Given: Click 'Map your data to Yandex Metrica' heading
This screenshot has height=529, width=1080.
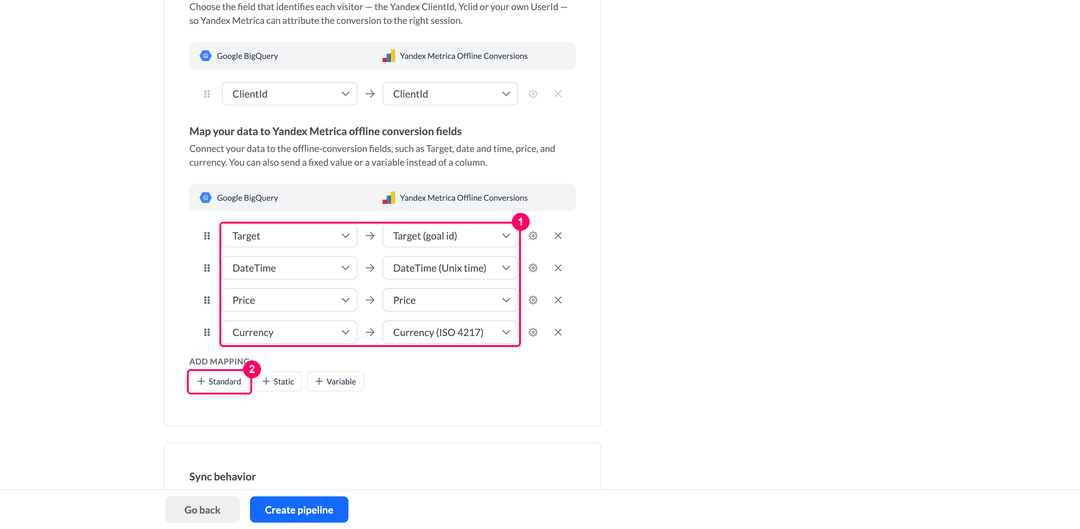Looking at the screenshot, I should 325,131.
